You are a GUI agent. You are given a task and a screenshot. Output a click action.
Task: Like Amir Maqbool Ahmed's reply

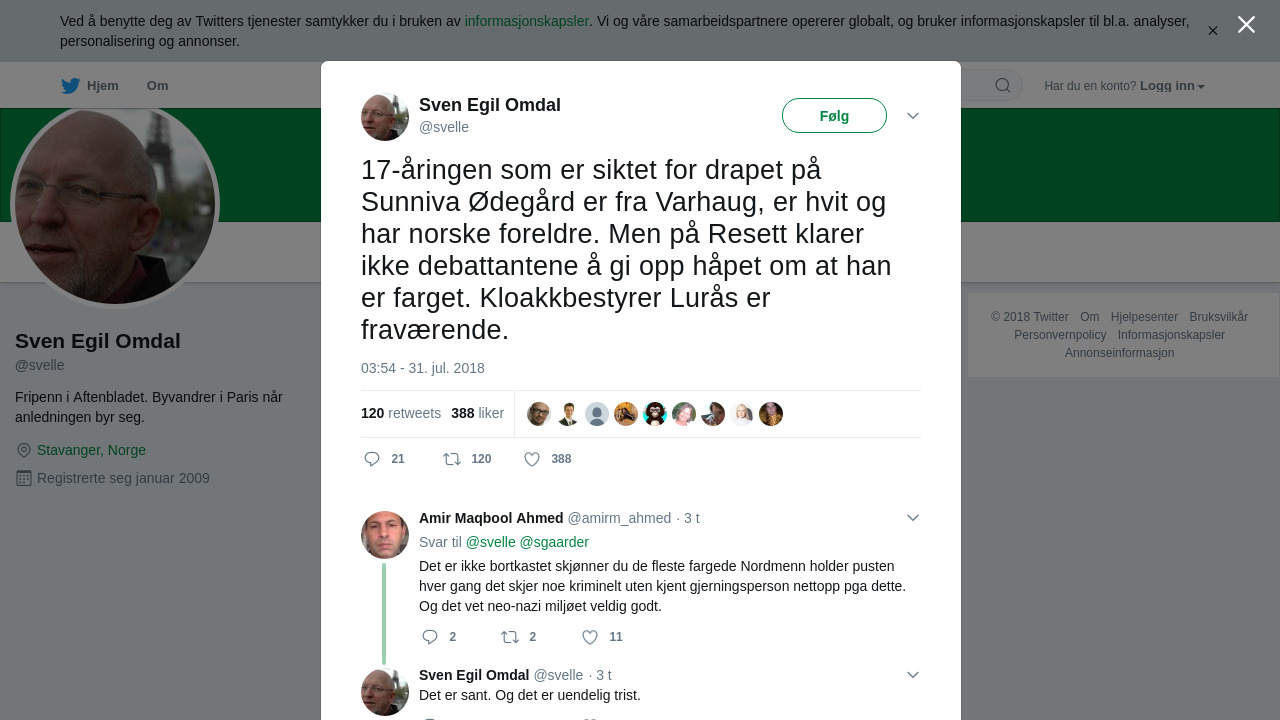[590, 637]
